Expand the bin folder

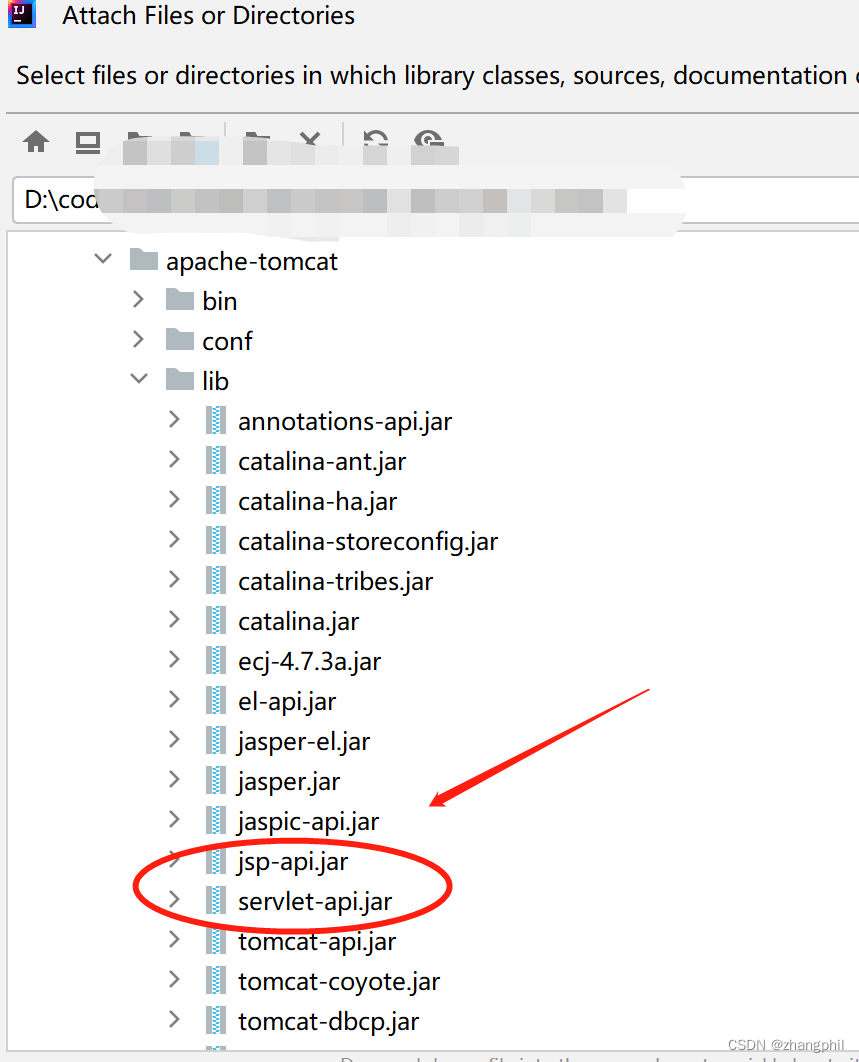[139, 298]
